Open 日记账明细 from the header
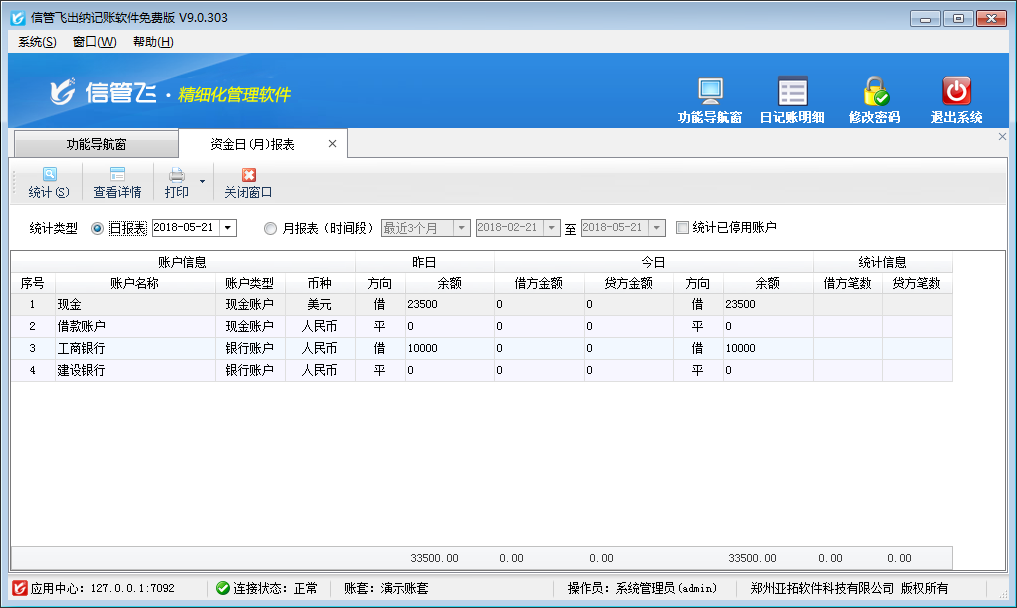The width and height of the screenshot is (1017, 608). pyautogui.click(x=792, y=92)
